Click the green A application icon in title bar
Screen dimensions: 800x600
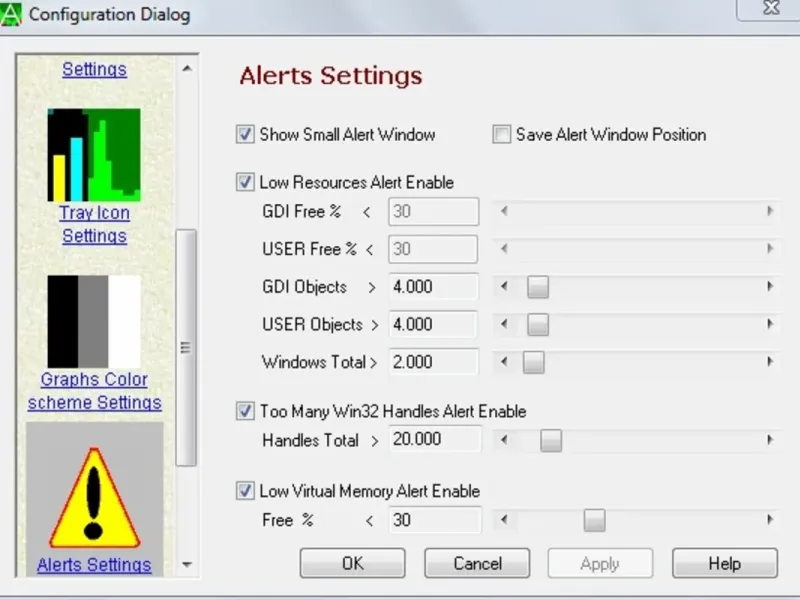[11, 14]
